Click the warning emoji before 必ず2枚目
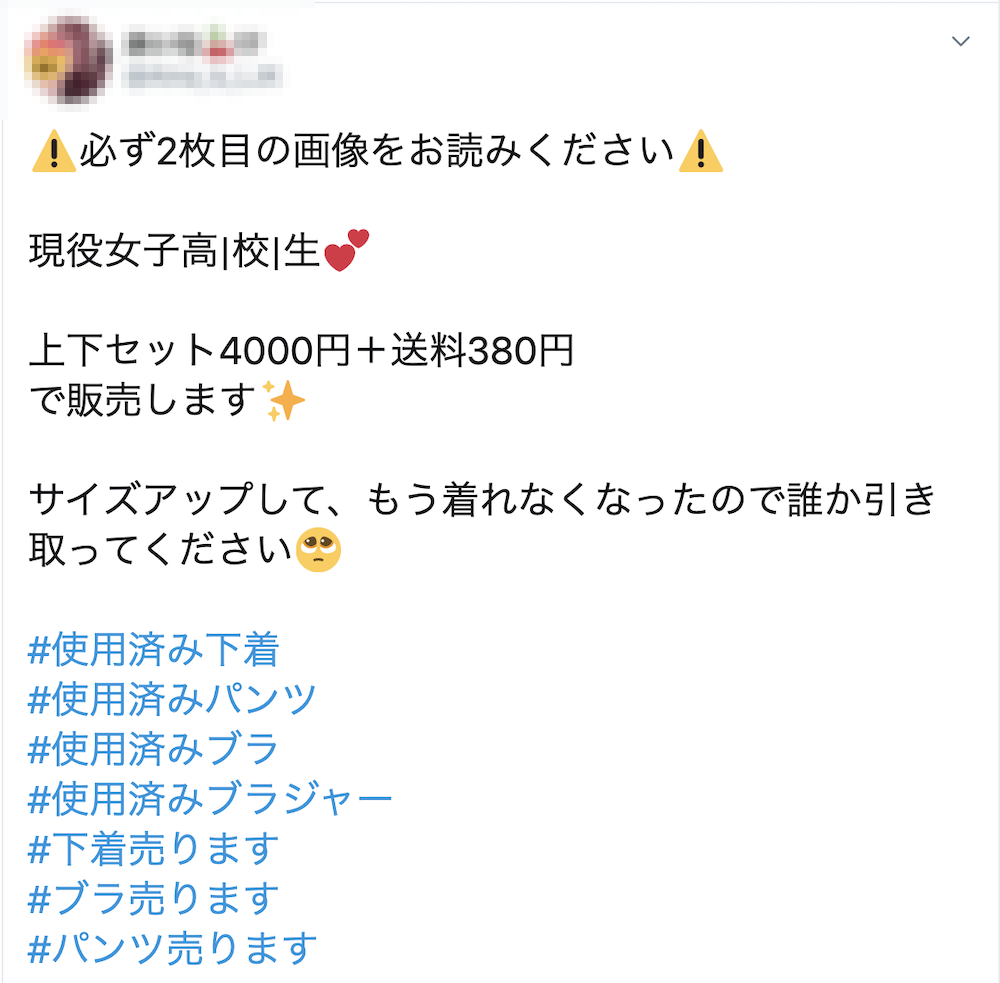The height and width of the screenshot is (983, 1000). [54, 151]
